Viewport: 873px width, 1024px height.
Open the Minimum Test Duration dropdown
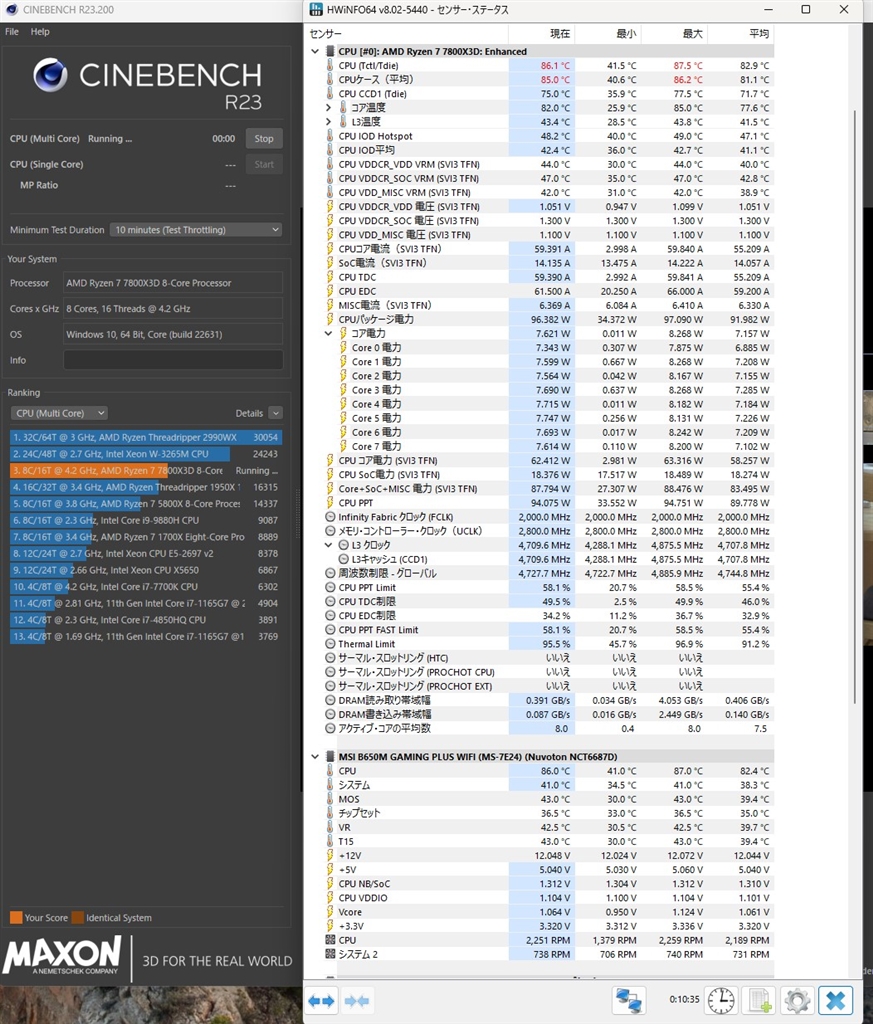click(195, 230)
